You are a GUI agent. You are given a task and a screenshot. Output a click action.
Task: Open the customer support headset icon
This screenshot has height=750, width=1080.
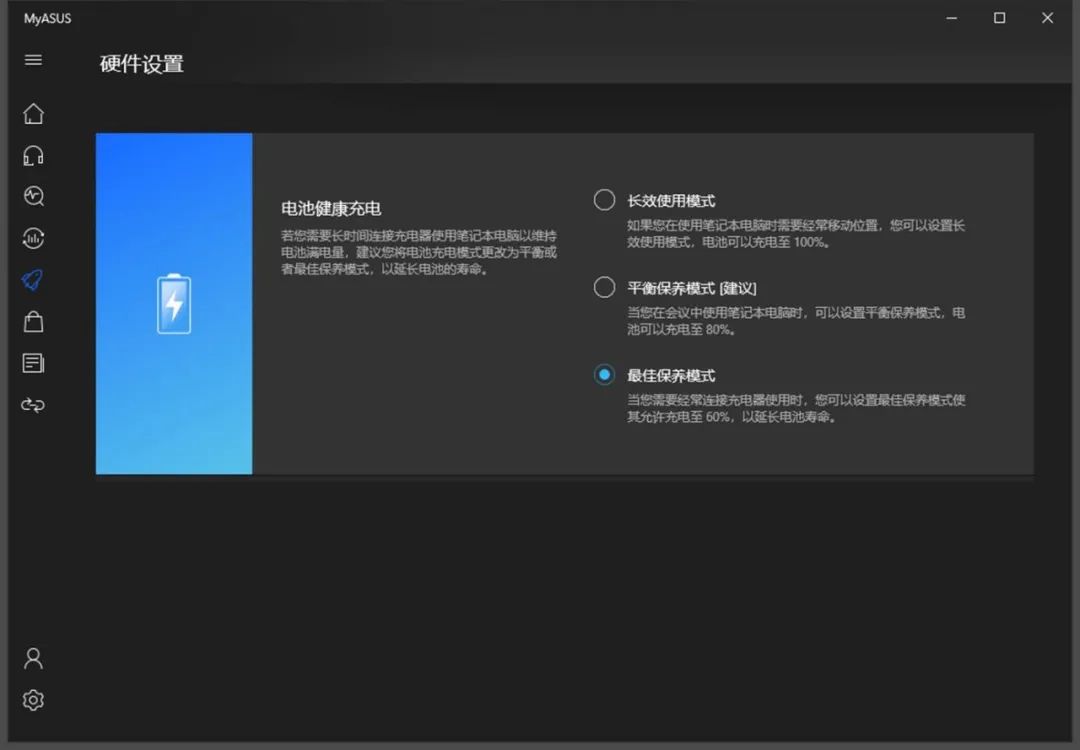click(x=33, y=155)
